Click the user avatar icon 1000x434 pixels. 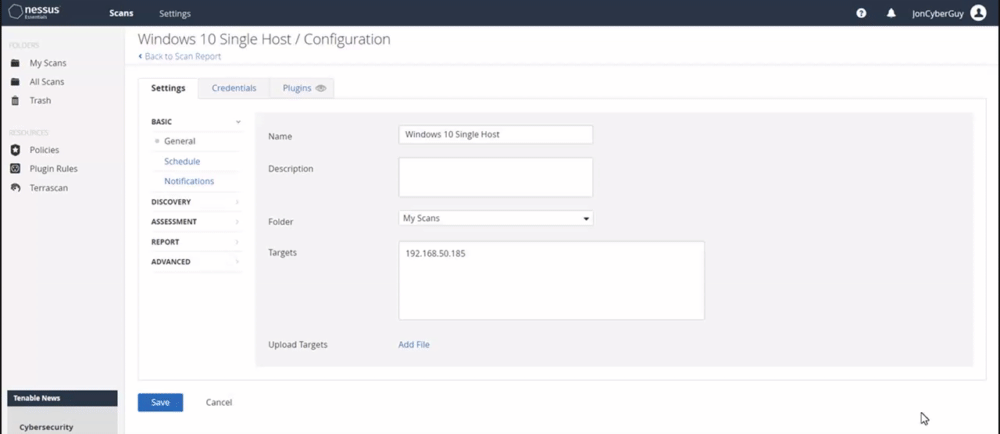coord(978,13)
